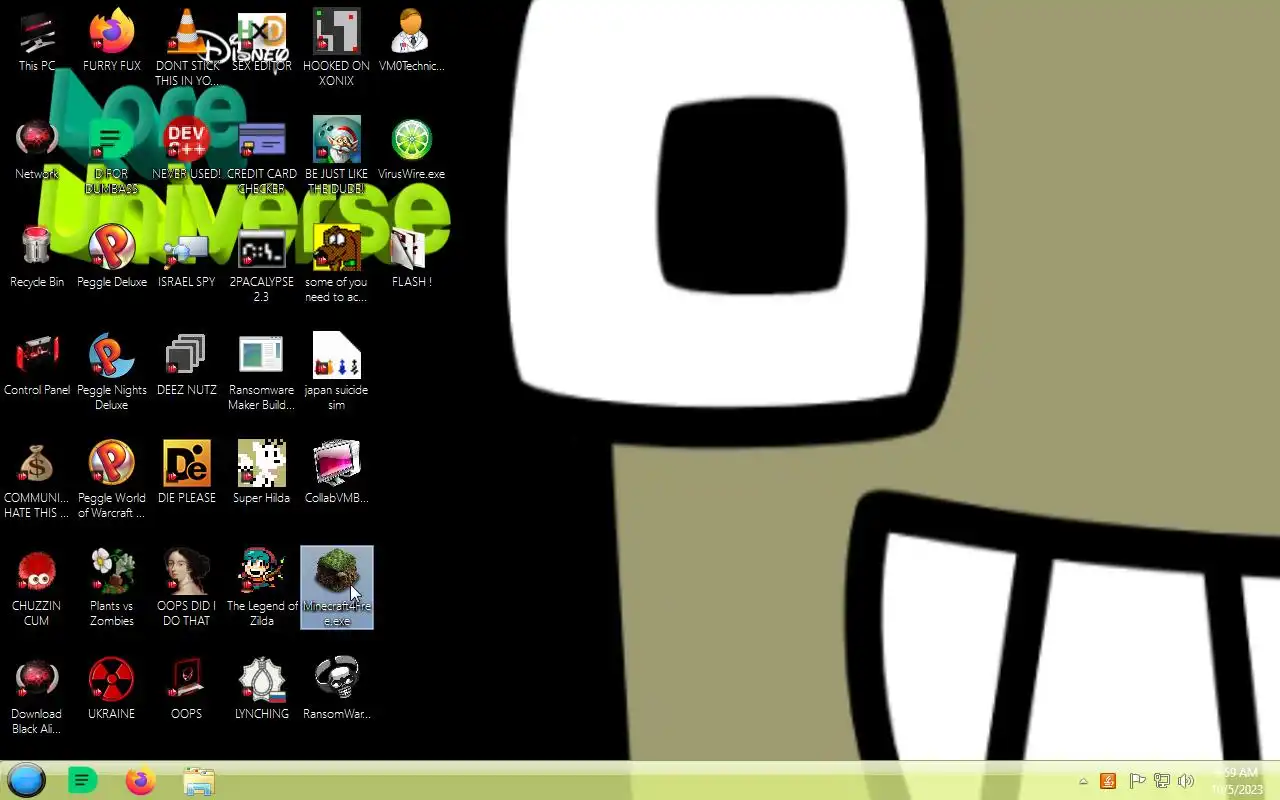
Task: Open the This PC desktop icon
Action: point(37,42)
